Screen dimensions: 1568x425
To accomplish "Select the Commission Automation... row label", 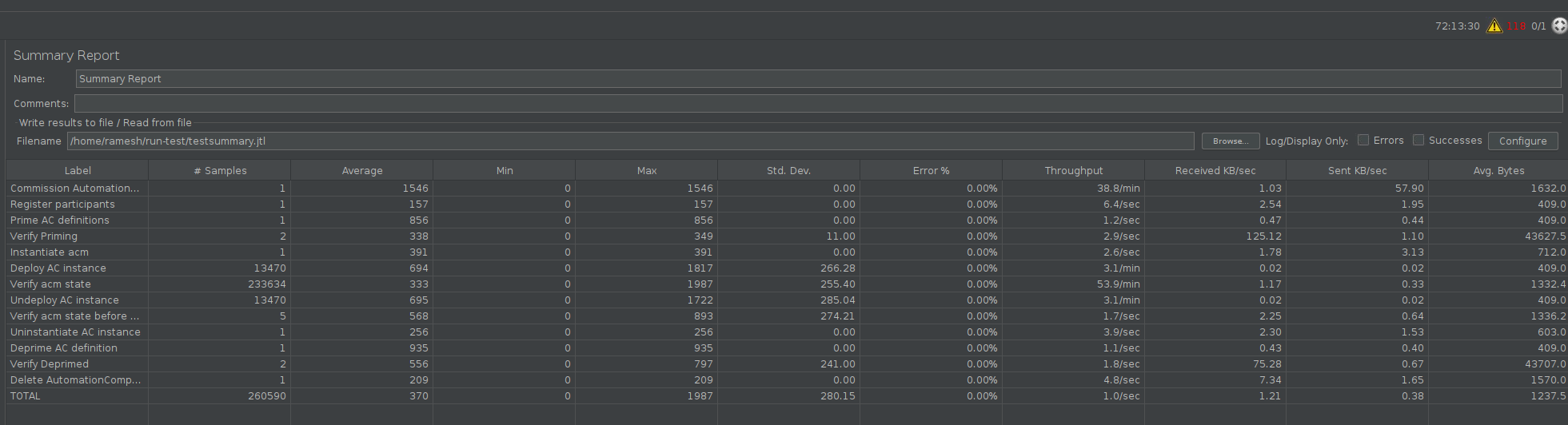I will click(74, 188).
